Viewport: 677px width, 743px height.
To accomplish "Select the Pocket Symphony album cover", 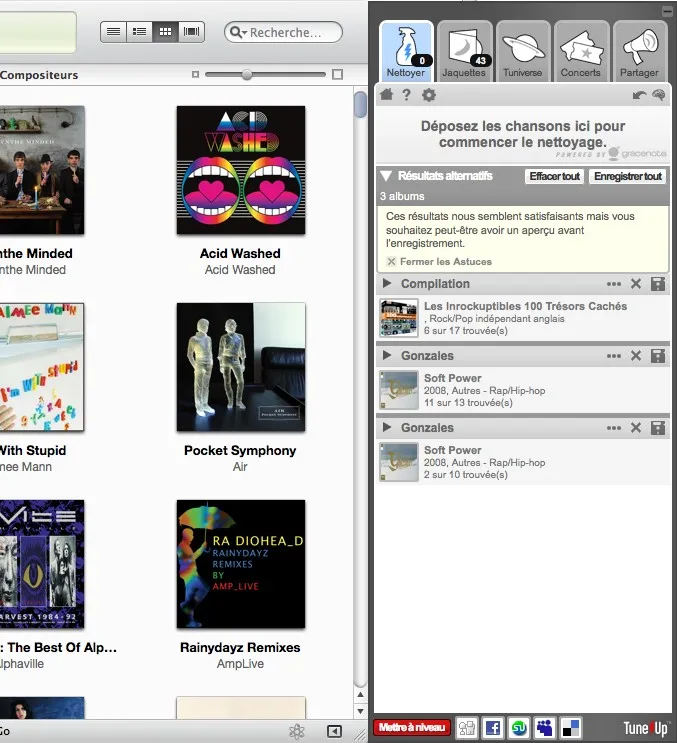I will [x=241, y=367].
